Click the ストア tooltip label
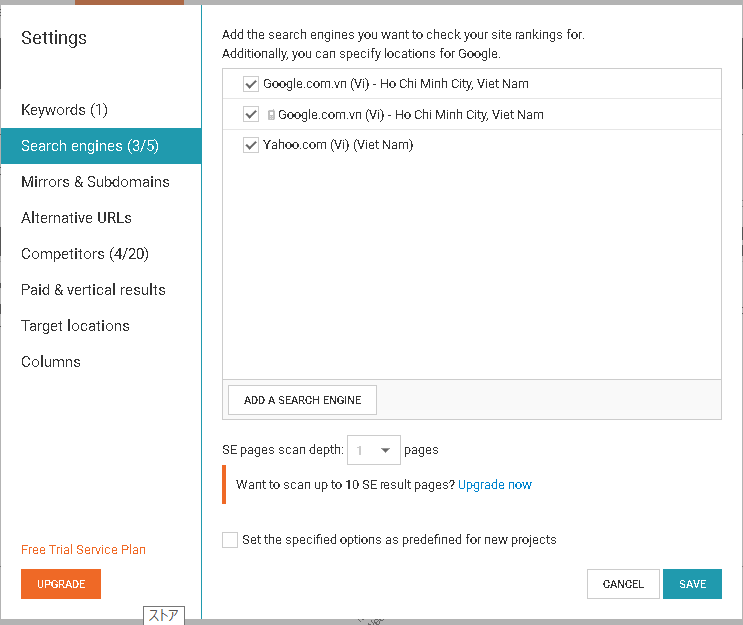 point(163,615)
